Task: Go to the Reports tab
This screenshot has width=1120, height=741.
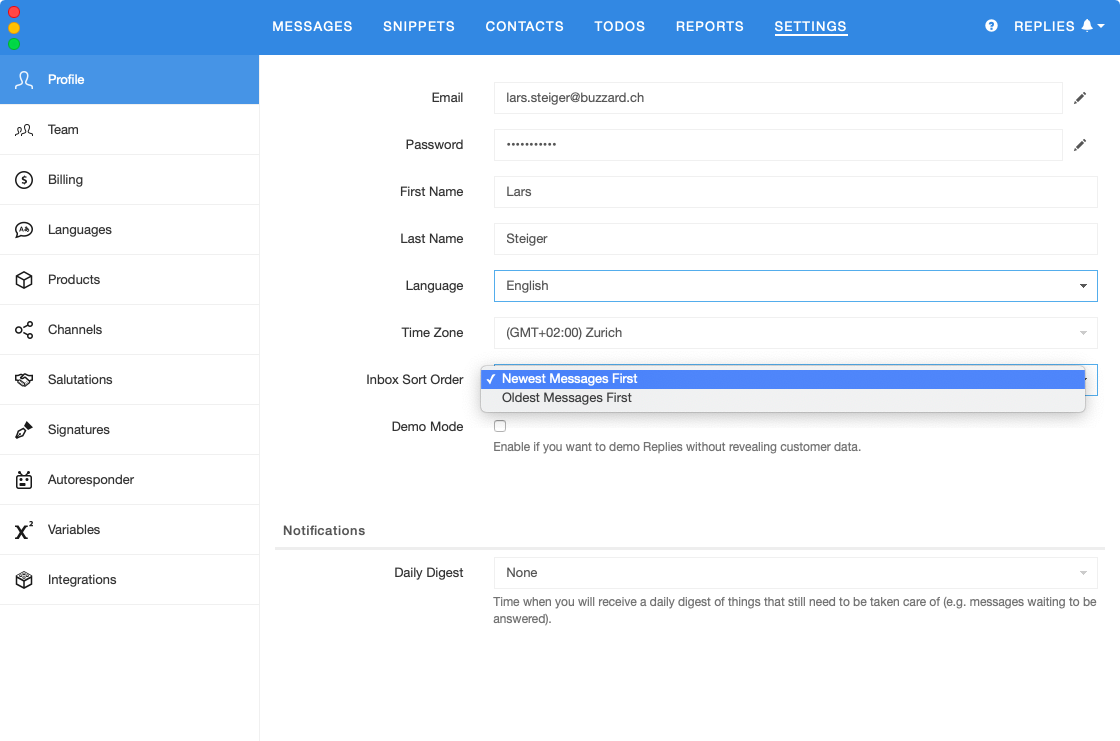Action: click(709, 27)
